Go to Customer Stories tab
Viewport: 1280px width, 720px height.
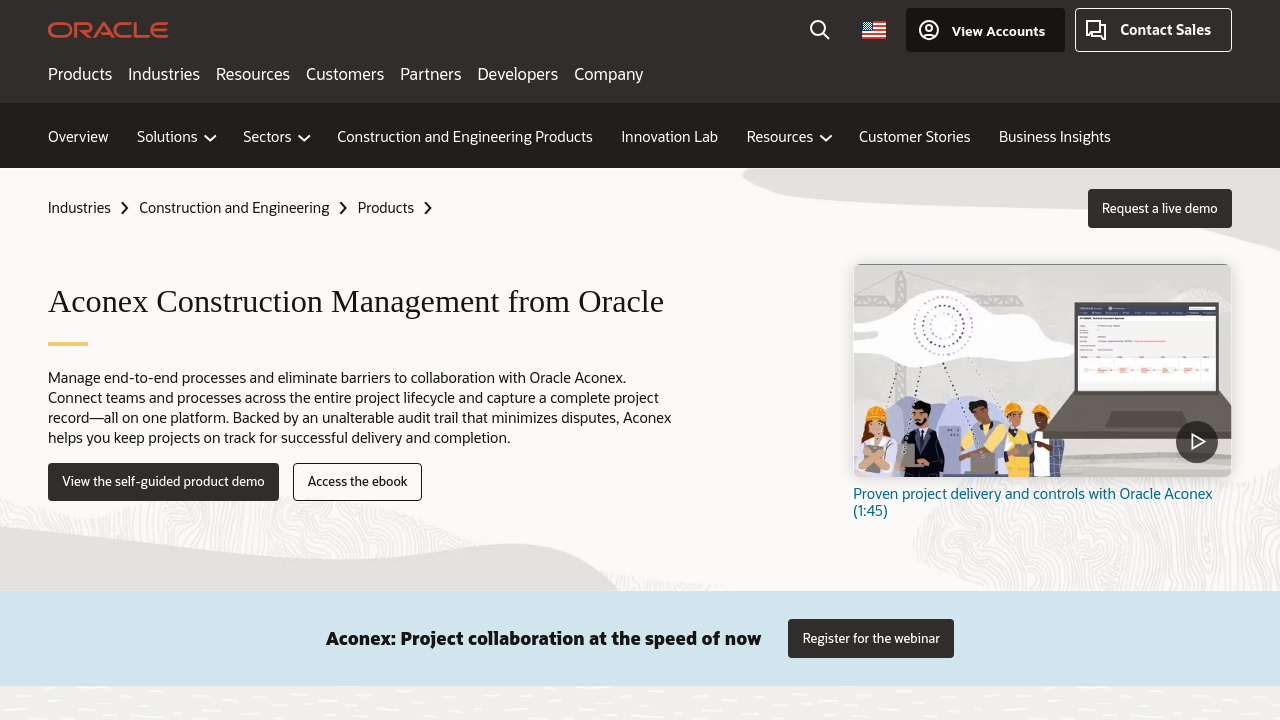[914, 137]
